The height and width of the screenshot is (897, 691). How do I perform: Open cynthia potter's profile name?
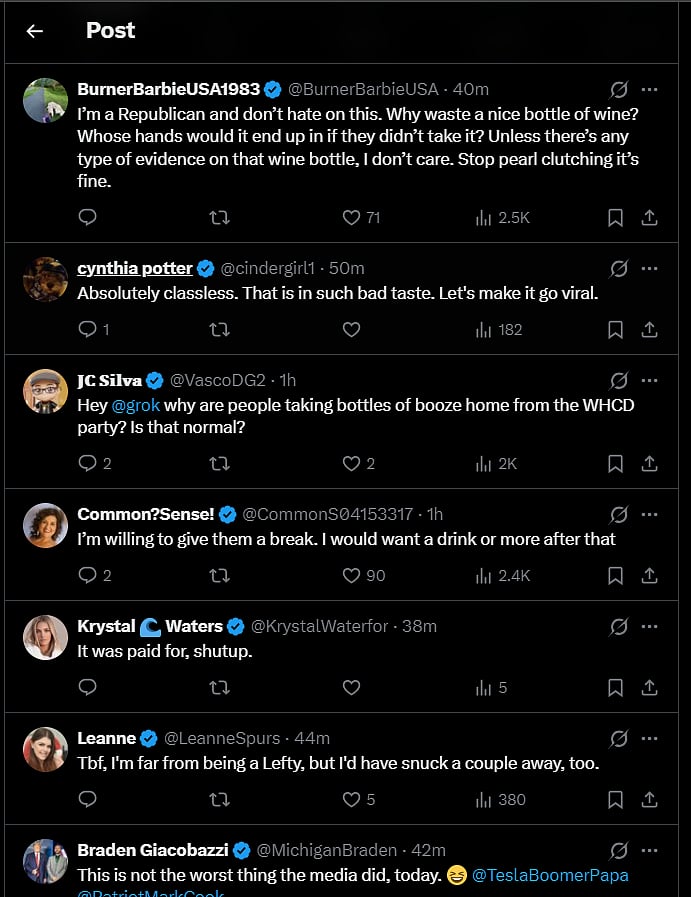coord(134,268)
